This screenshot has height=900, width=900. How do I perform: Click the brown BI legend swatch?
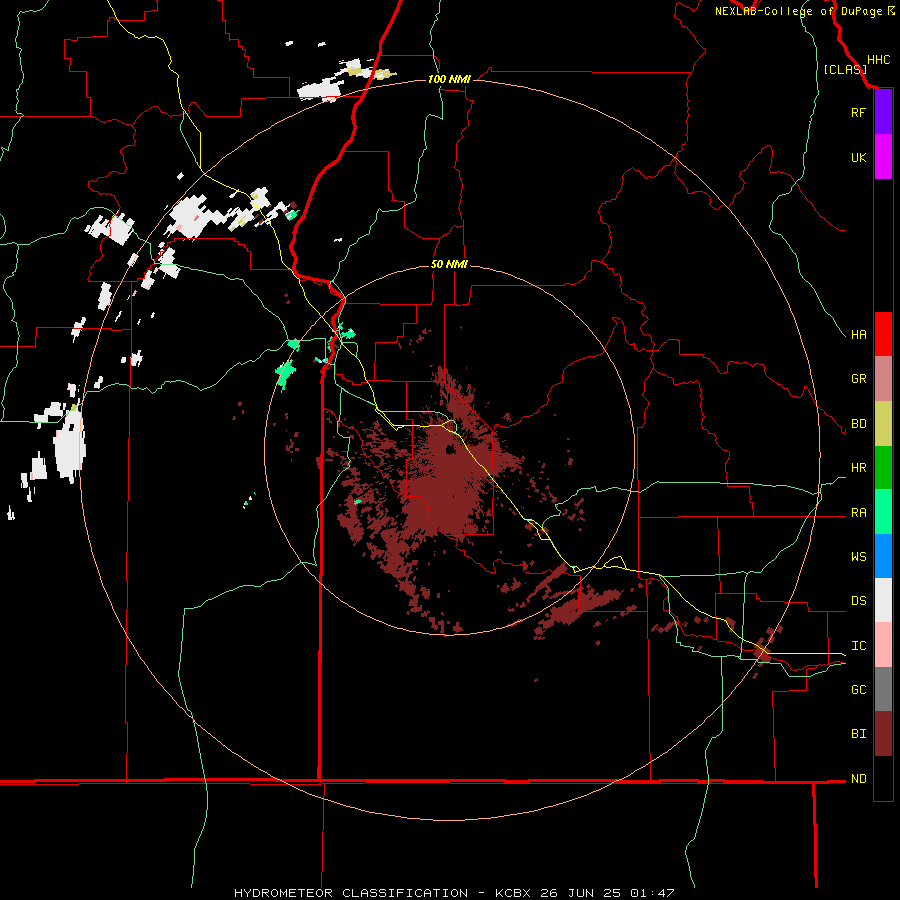pyautogui.click(x=883, y=734)
